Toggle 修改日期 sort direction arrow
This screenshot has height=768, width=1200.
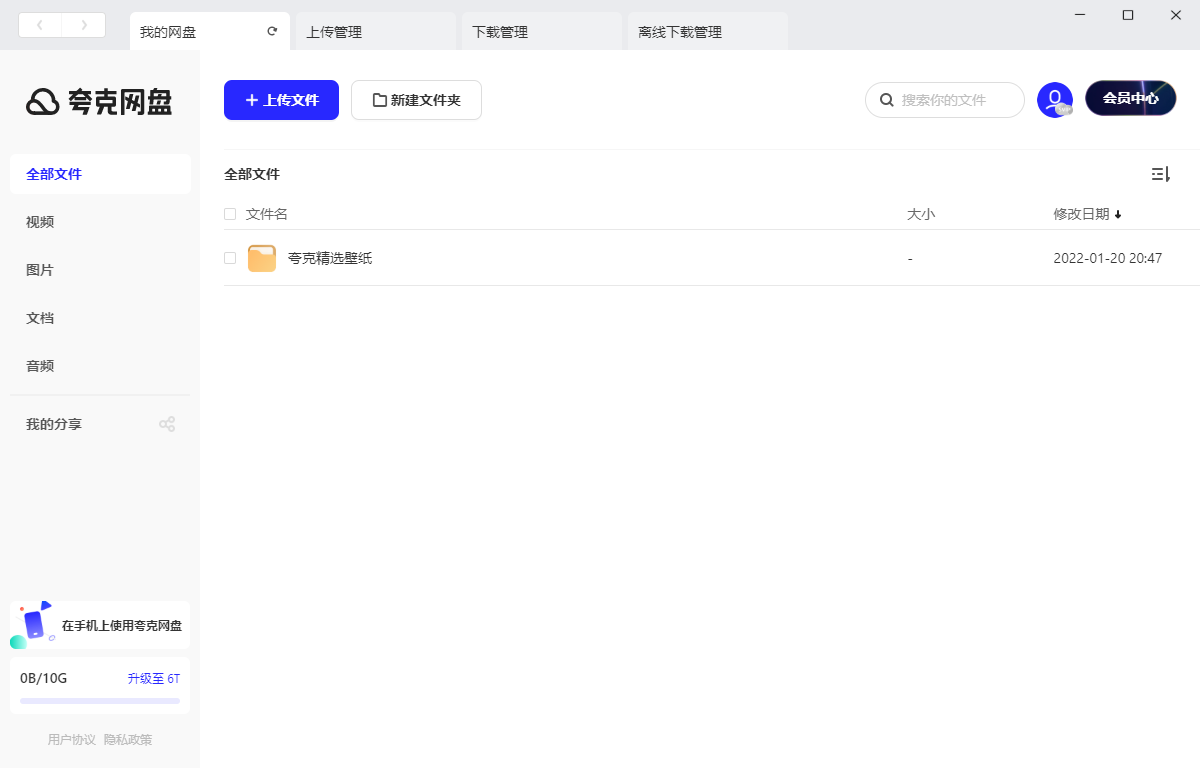(1118, 214)
